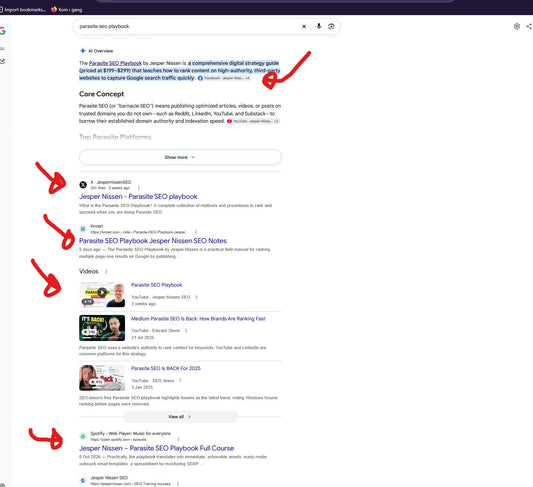This screenshot has height=487, width=533.
Task: Open 'Parasite SEO Is BACK For 2025' video link
Action: coord(166,368)
